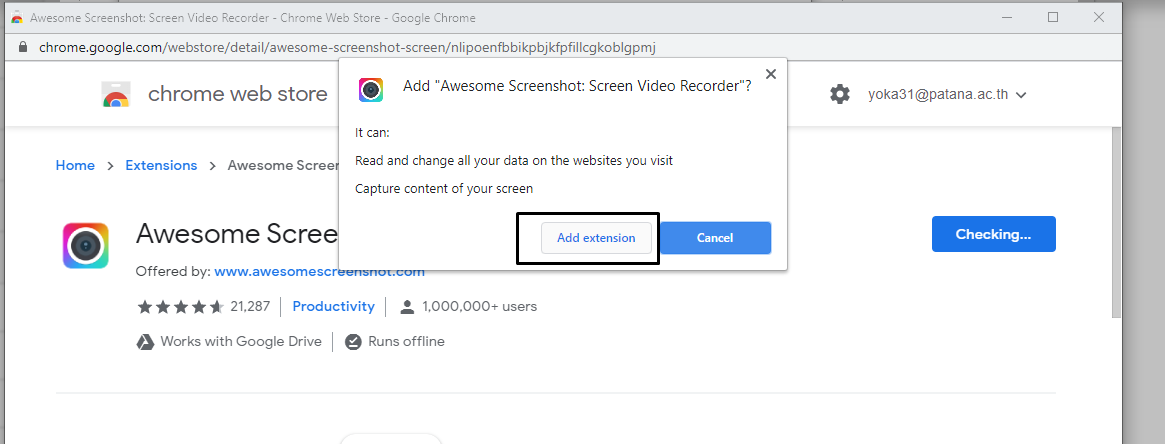This screenshot has height=444, width=1165.
Task: Click 'Runs offline' label
Action: click(x=406, y=342)
